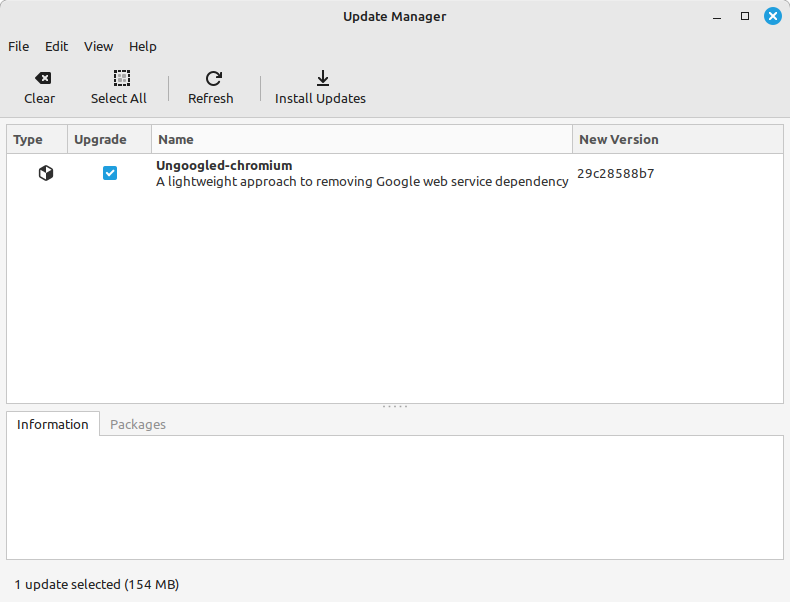Image resolution: width=790 pixels, height=602 pixels.
Task: Open the Edit menu
Action: click(x=56, y=46)
